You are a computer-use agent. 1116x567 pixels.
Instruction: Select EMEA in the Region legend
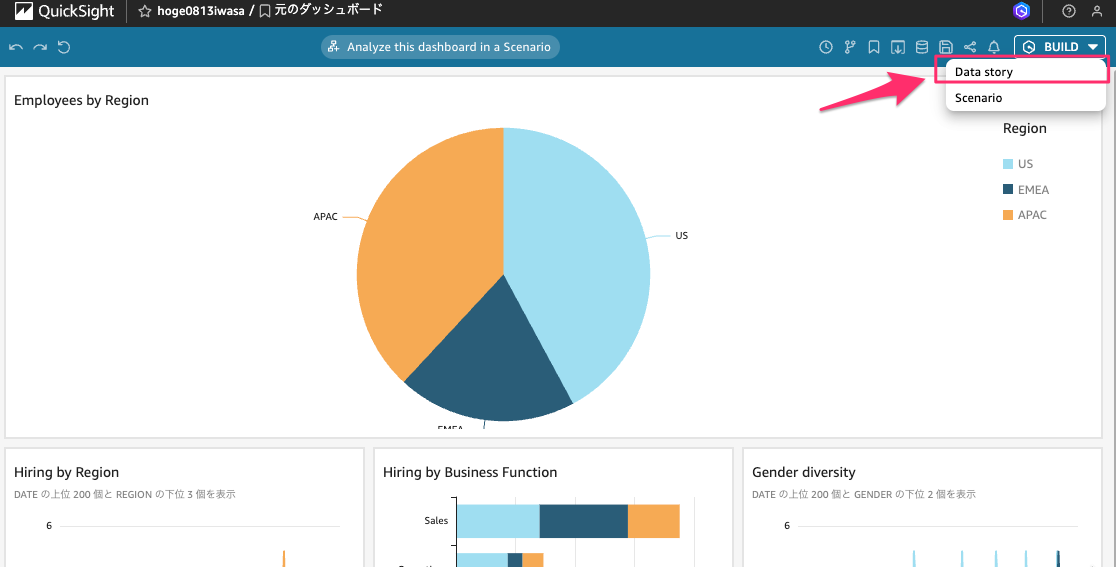(x=1026, y=189)
